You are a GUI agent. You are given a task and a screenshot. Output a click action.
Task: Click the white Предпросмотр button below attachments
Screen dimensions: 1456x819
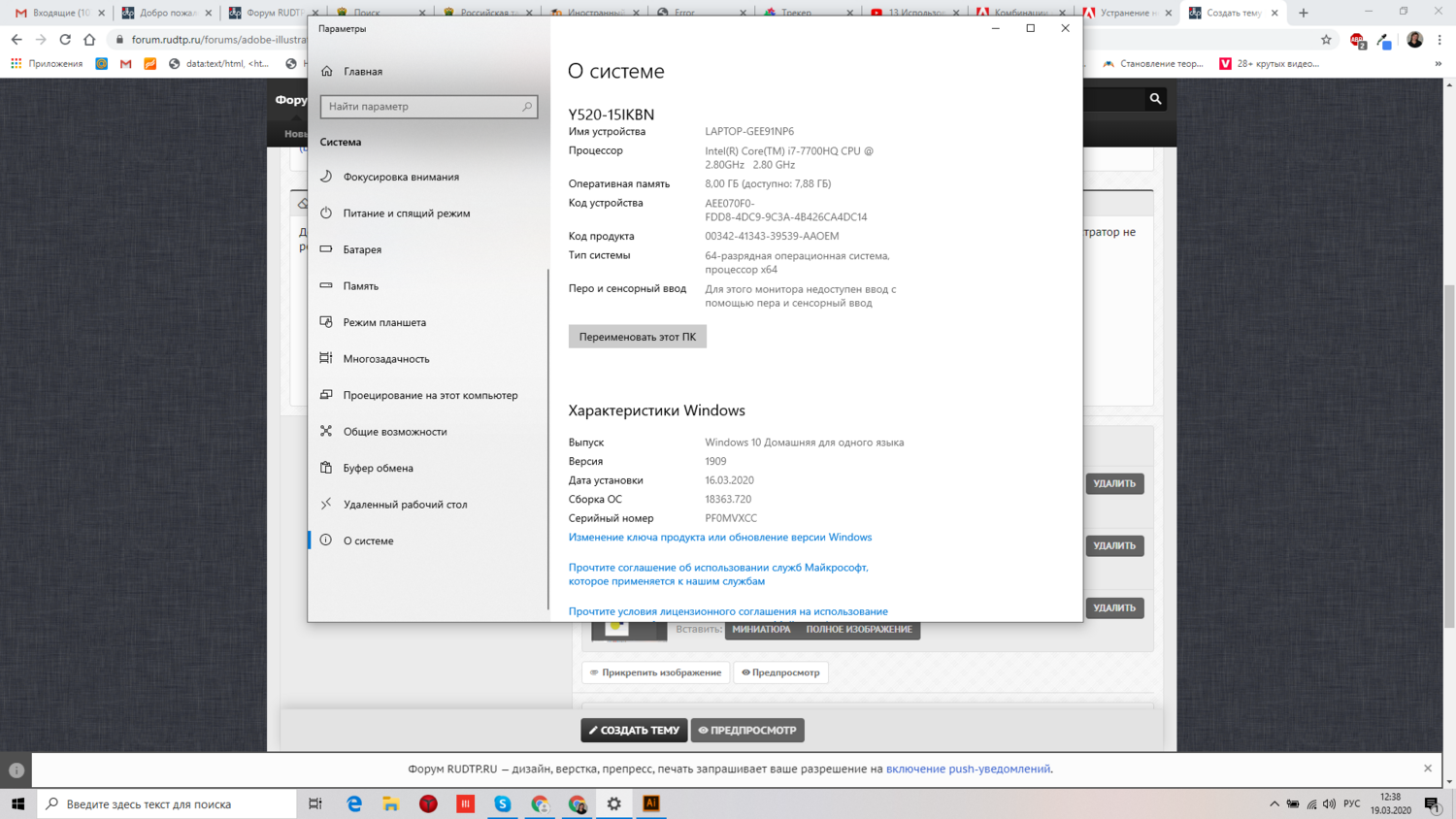tap(780, 672)
